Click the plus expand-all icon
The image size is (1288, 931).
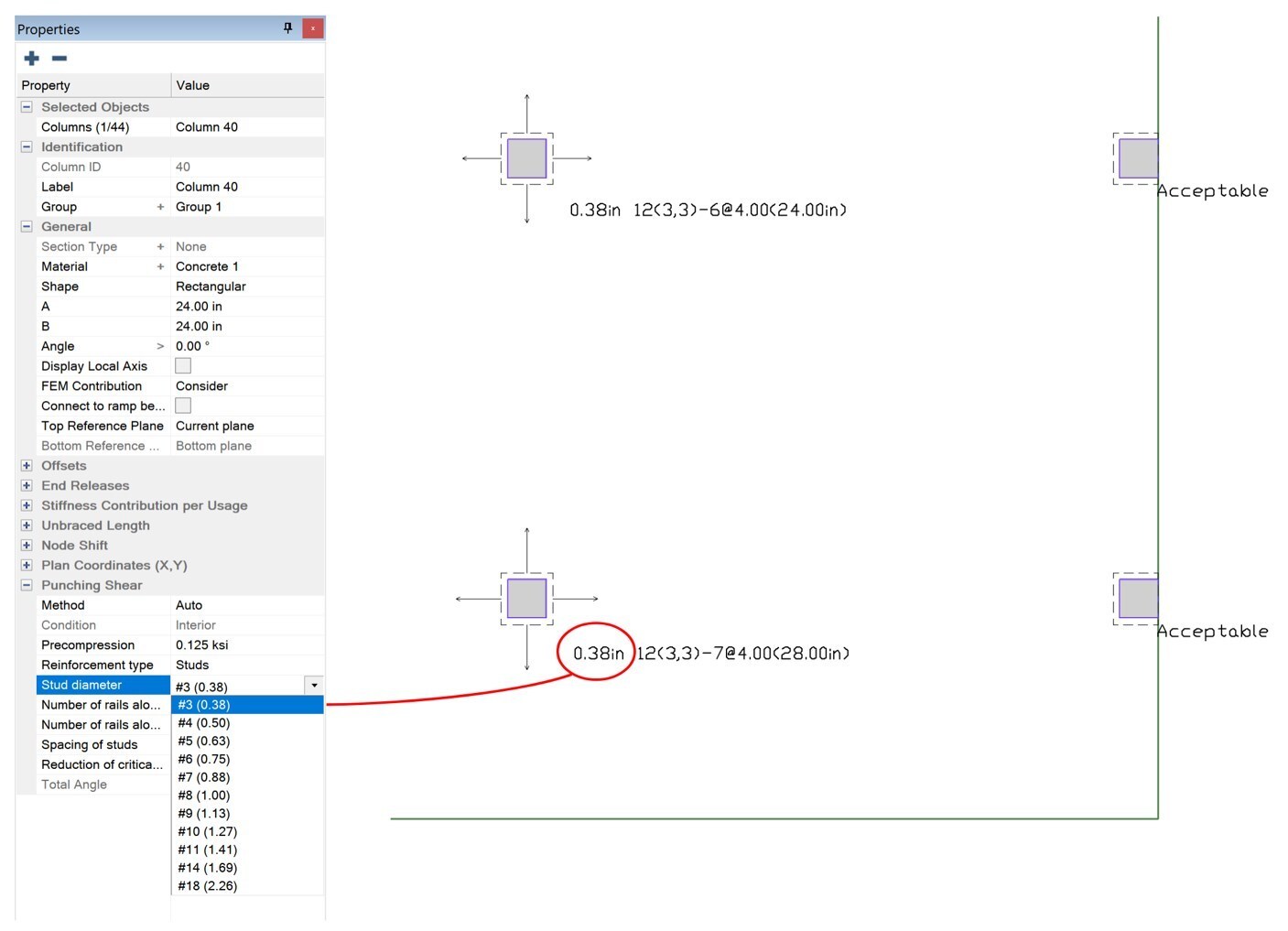32,59
